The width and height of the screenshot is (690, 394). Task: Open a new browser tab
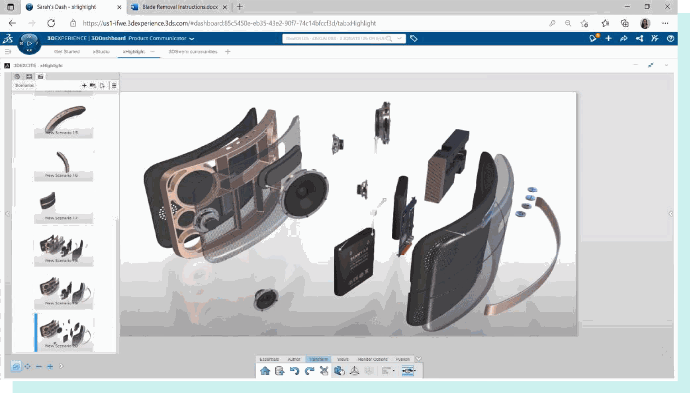(x=239, y=7)
